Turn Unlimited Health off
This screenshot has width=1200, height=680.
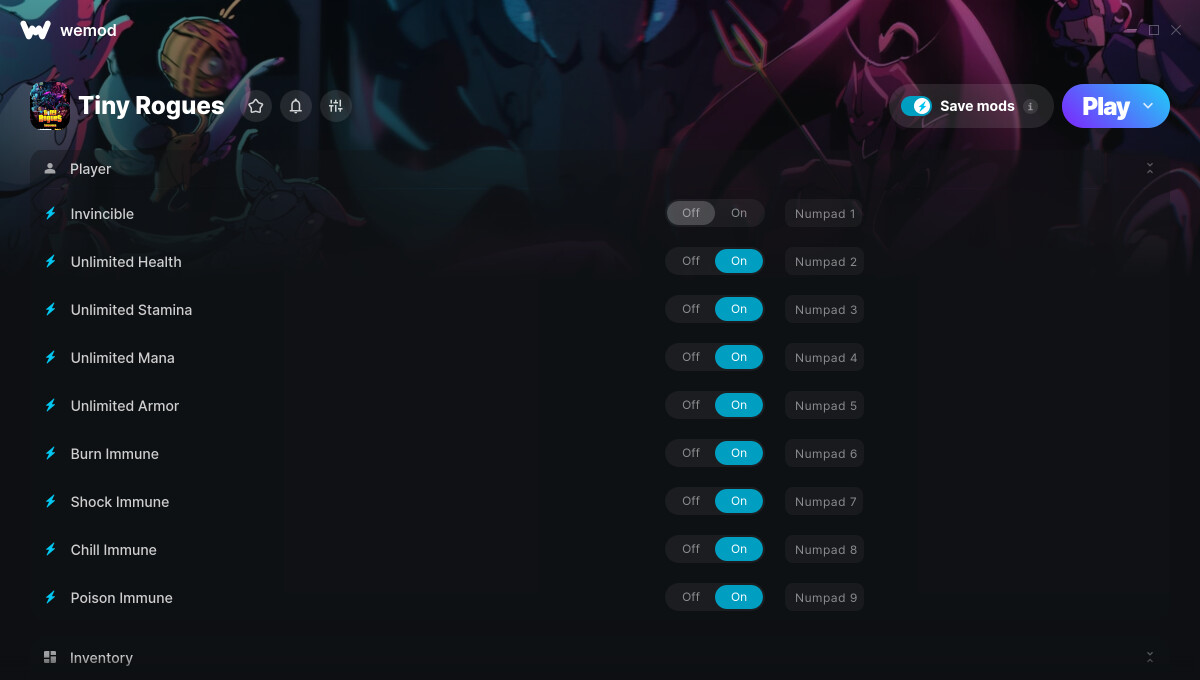coord(691,261)
